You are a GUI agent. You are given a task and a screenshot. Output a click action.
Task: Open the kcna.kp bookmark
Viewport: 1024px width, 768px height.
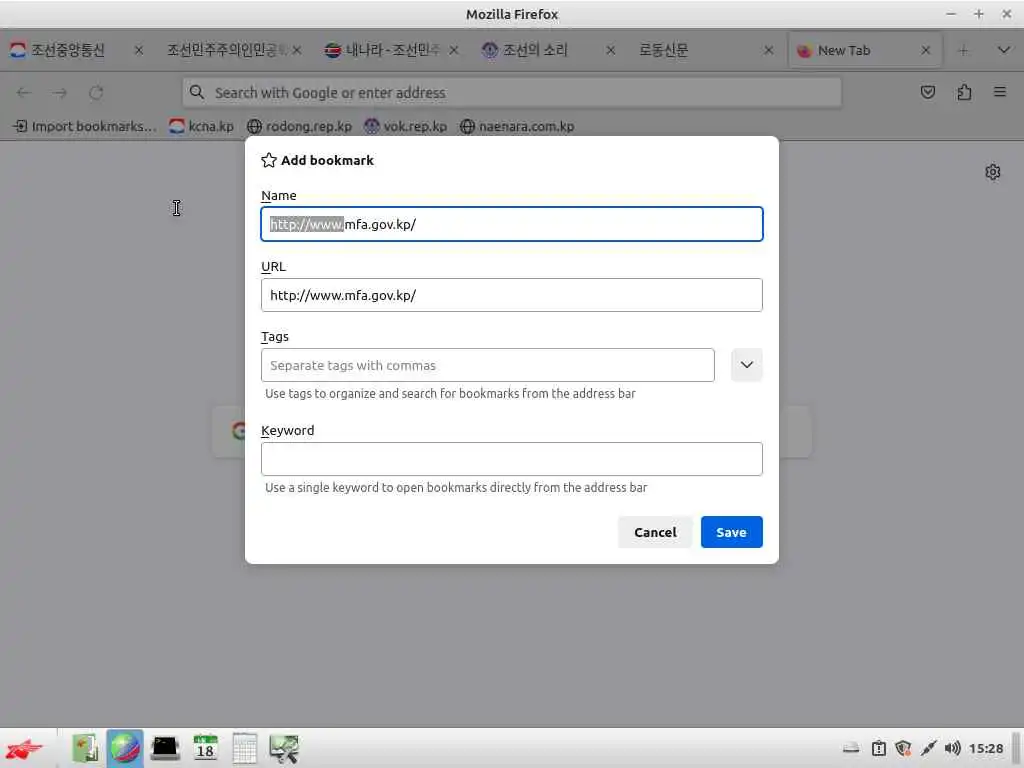(201, 127)
